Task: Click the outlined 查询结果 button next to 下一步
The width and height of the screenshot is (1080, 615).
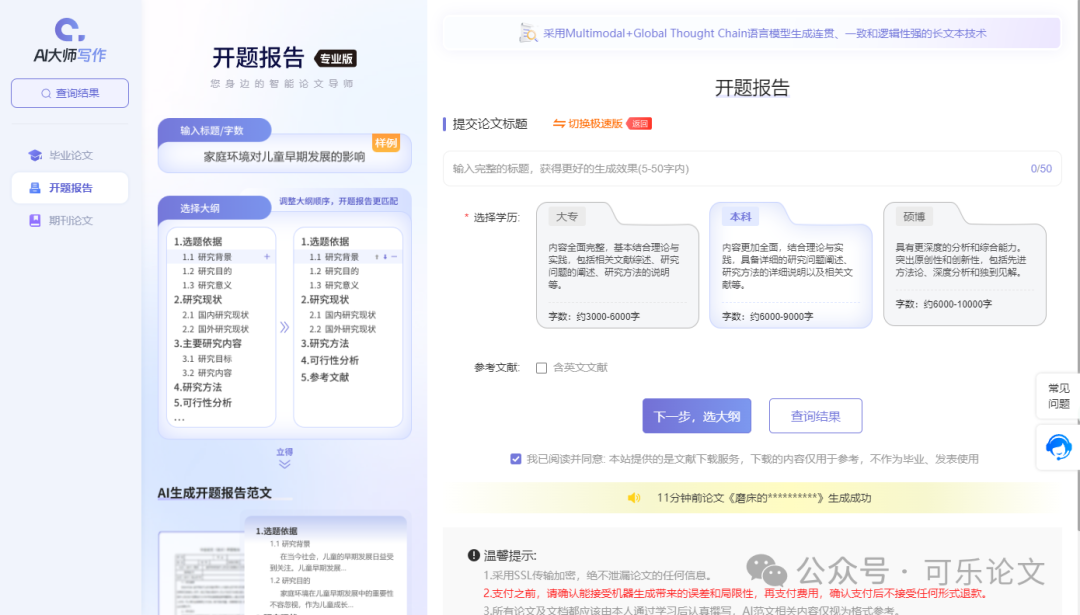Action: 815,416
